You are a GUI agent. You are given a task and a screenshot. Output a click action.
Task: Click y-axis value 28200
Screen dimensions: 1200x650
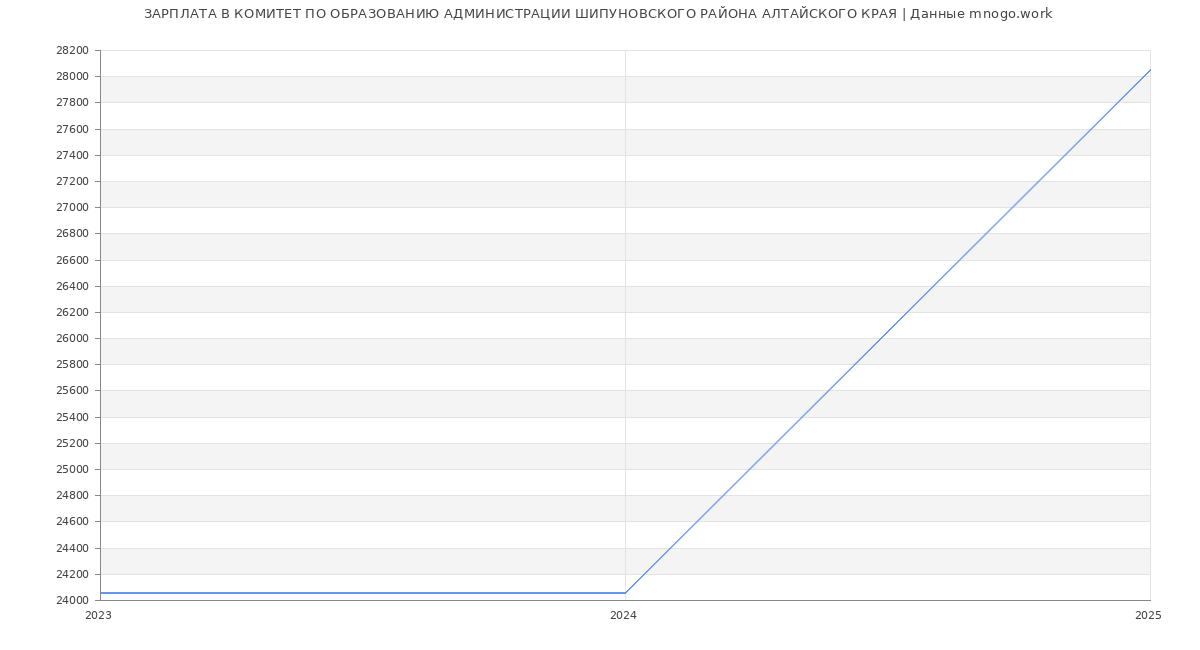pyautogui.click(x=72, y=50)
